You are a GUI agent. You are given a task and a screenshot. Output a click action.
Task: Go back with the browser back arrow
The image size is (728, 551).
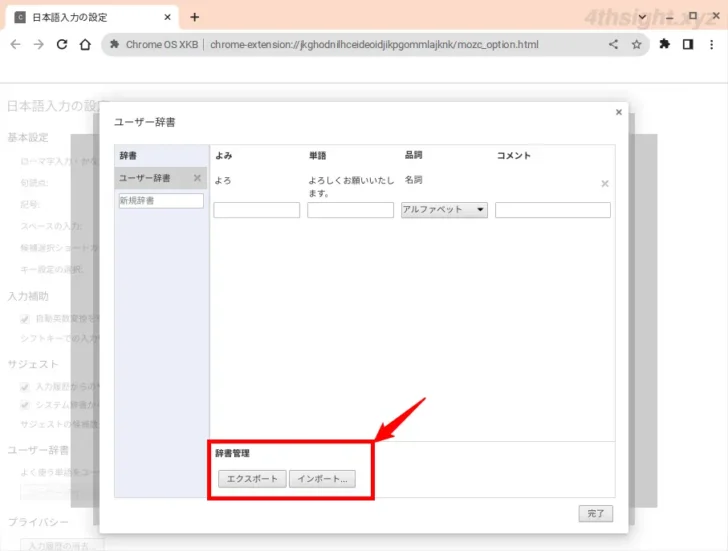coord(15,44)
